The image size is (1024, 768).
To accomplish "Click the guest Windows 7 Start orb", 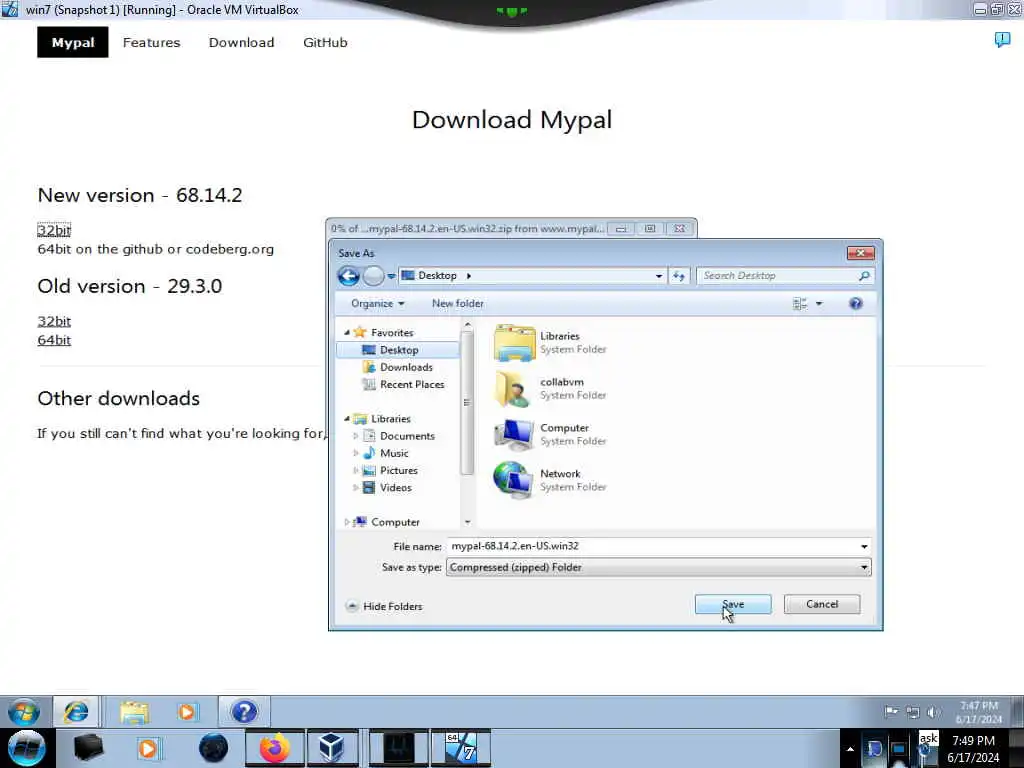I will 24,711.
